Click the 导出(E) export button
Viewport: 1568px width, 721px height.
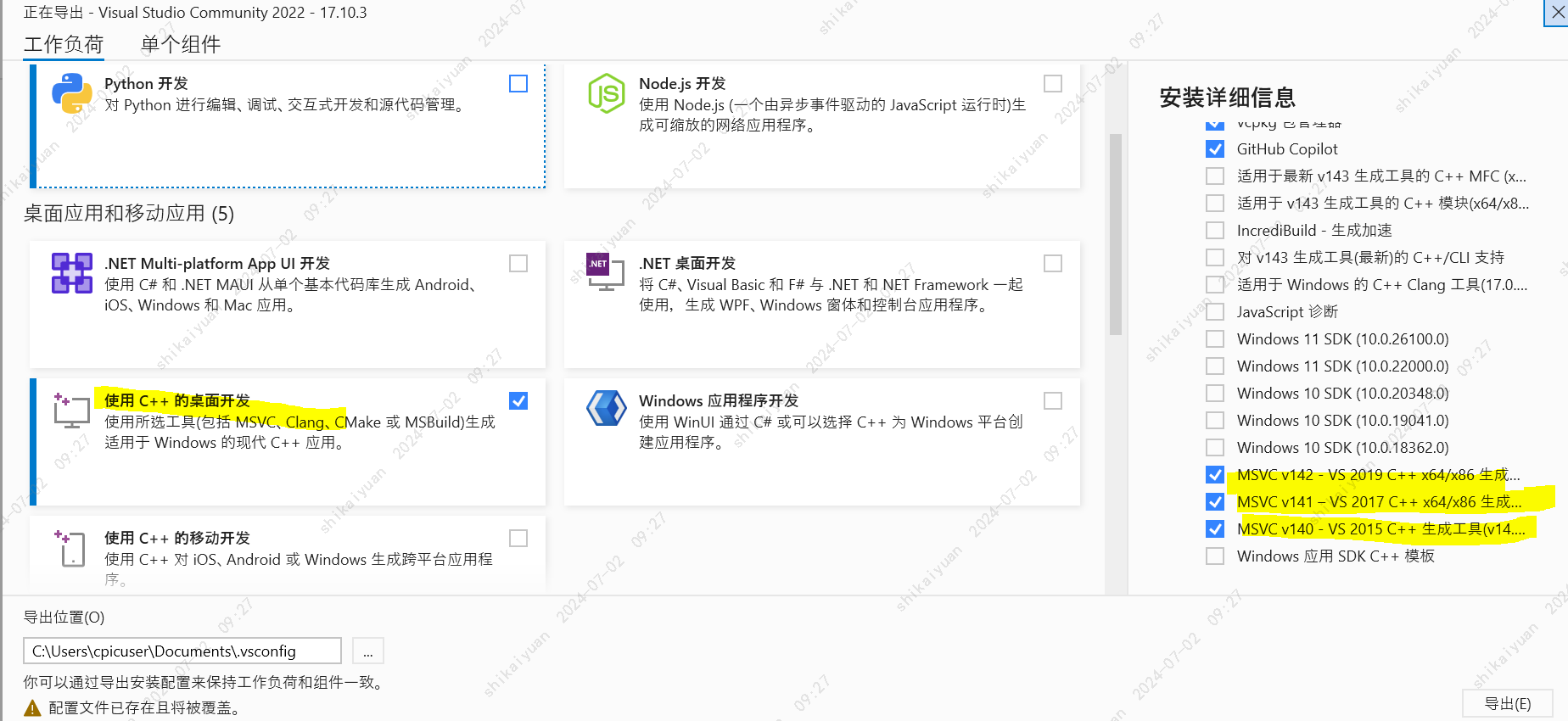click(x=1508, y=704)
